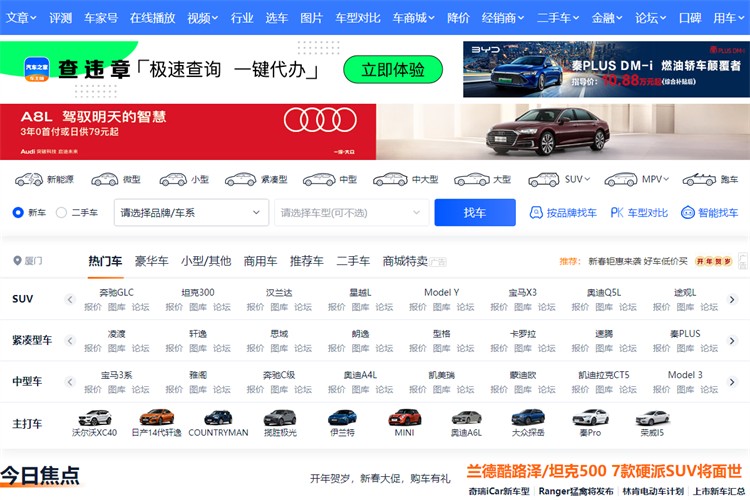The height and width of the screenshot is (500, 750).
Task: Open PK 车型对比 comparison icon
Action: coord(617,212)
